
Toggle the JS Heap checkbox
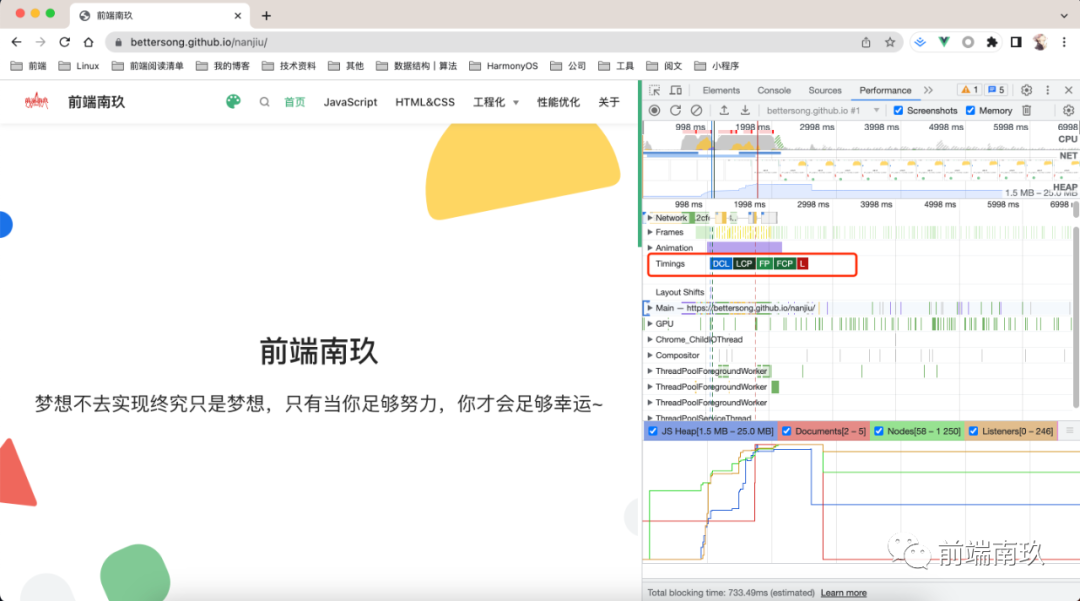[653, 431]
